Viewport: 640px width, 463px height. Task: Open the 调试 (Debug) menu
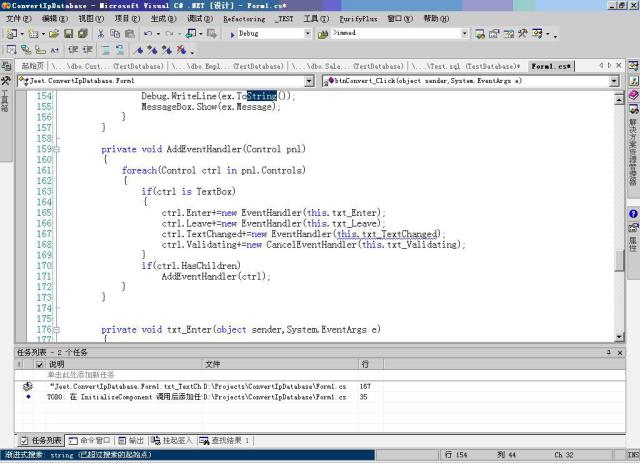pos(200,19)
